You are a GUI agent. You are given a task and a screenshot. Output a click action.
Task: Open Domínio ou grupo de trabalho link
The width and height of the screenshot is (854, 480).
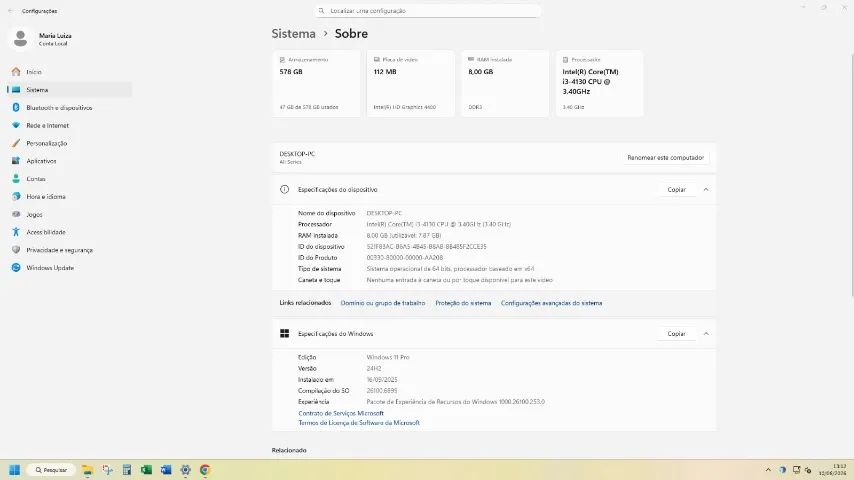pos(383,303)
